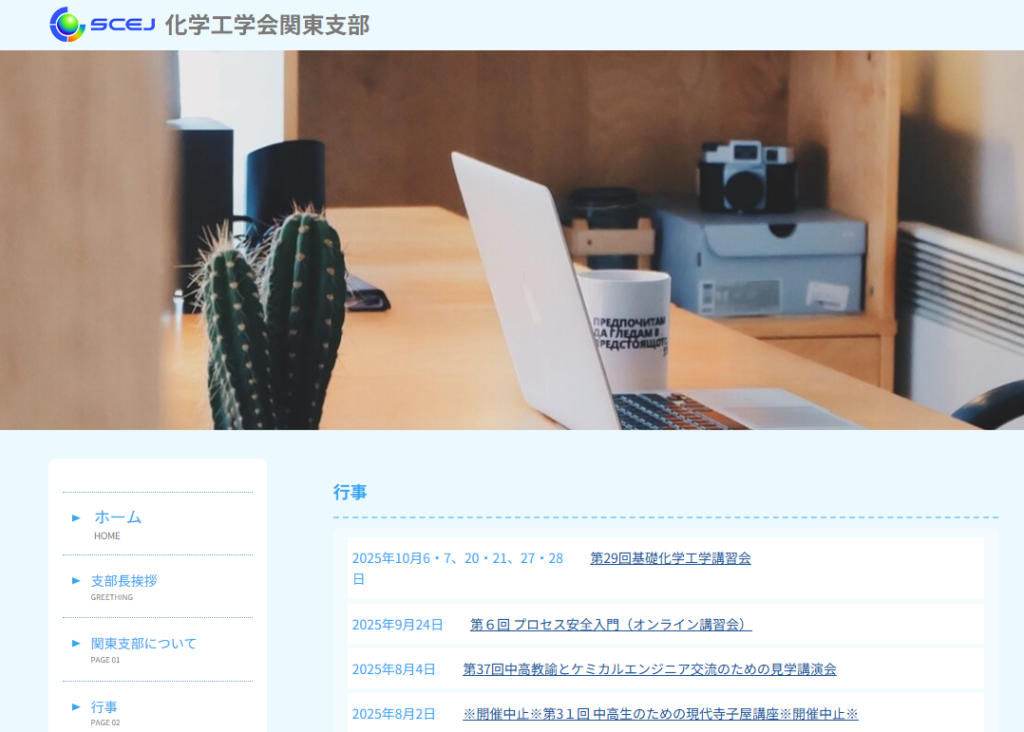The width and height of the screenshot is (1024, 732).
Task: Open the 化学工学会関東支部 site title
Action: (x=267, y=25)
